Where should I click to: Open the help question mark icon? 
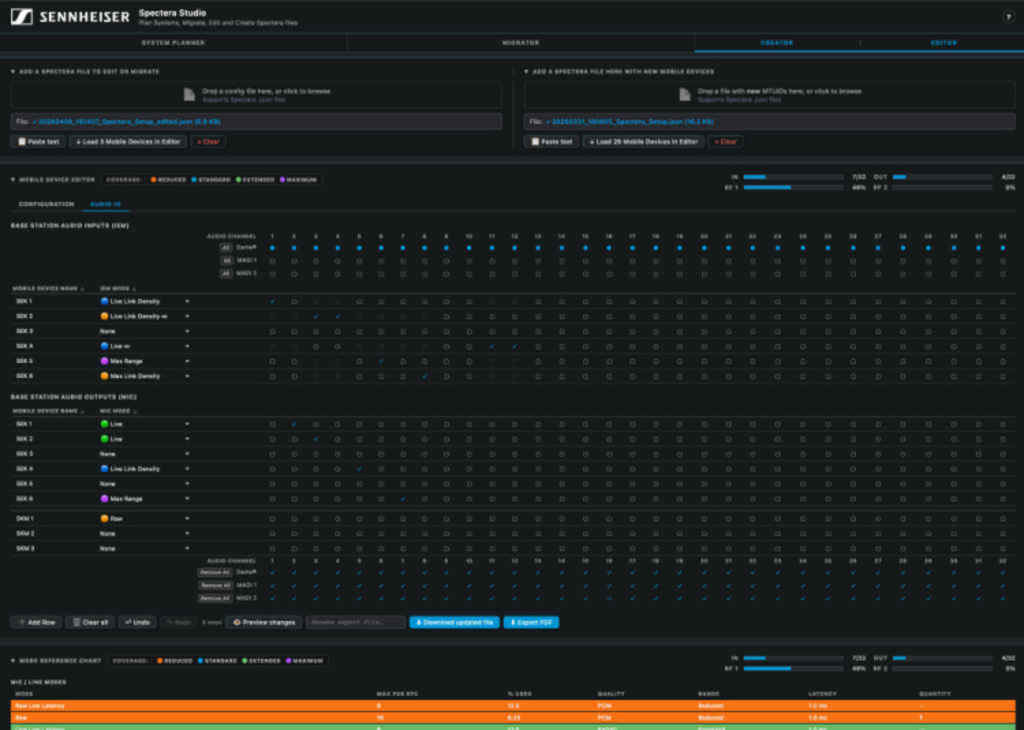click(x=1008, y=17)
